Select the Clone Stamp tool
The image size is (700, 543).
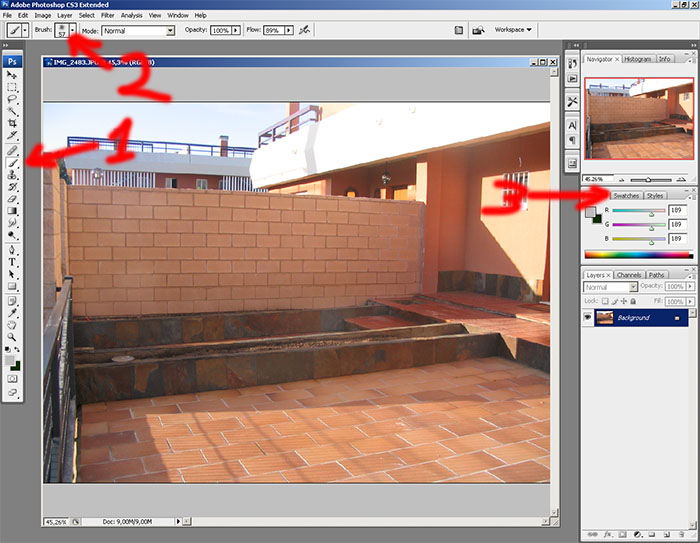click(12, 175)
